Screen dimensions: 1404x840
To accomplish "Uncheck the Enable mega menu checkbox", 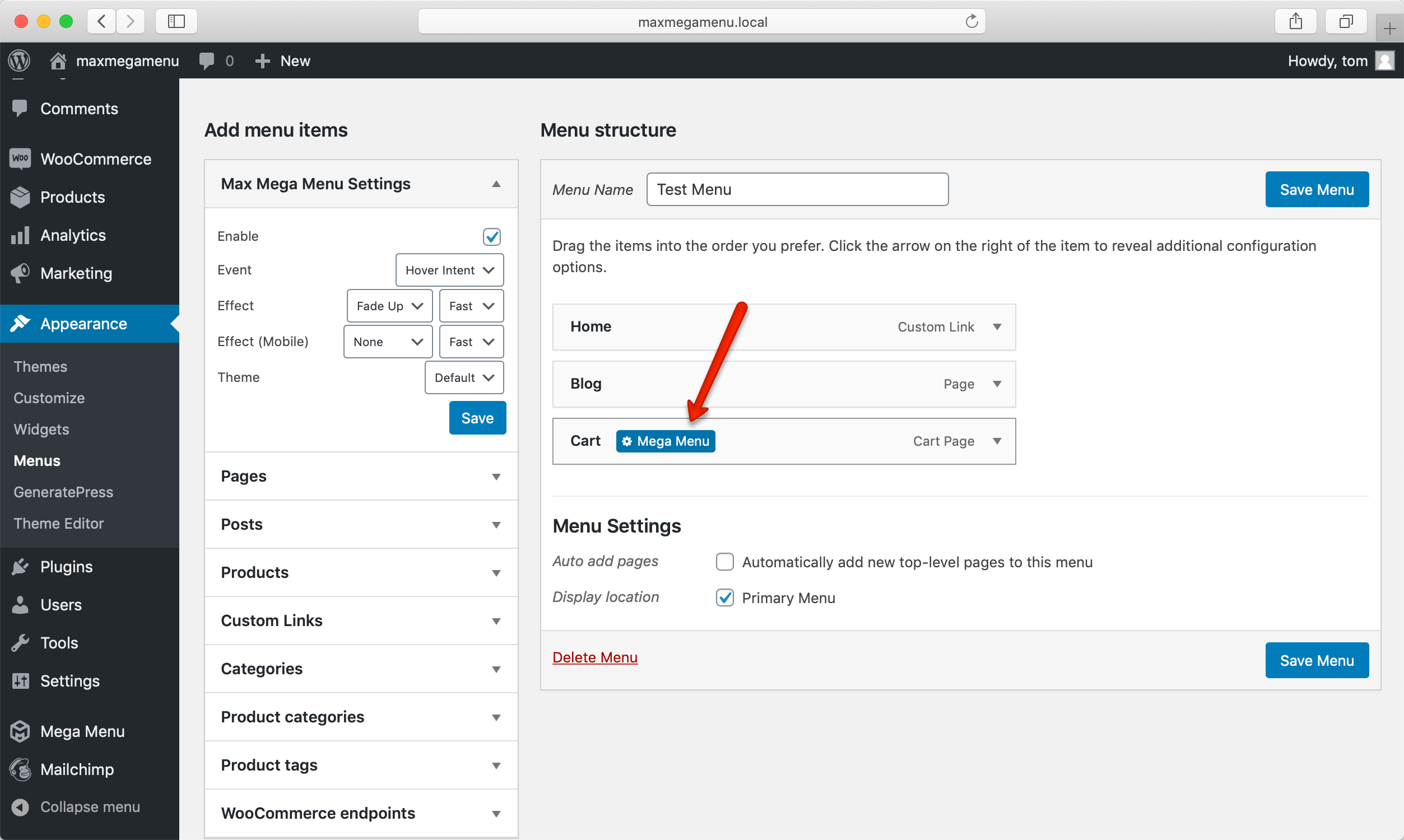I will tap(491, 237).
